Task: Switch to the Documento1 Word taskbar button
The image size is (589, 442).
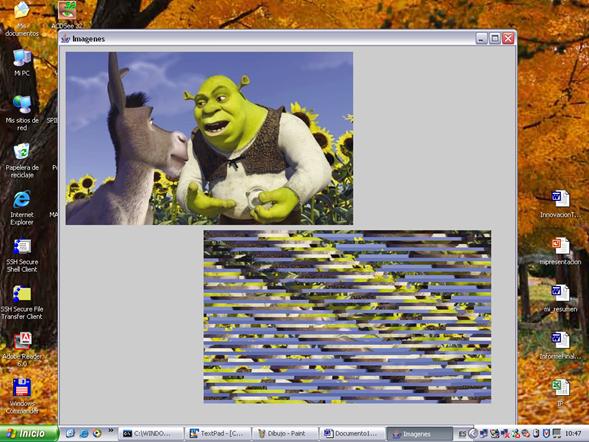Action: point(352,433)
